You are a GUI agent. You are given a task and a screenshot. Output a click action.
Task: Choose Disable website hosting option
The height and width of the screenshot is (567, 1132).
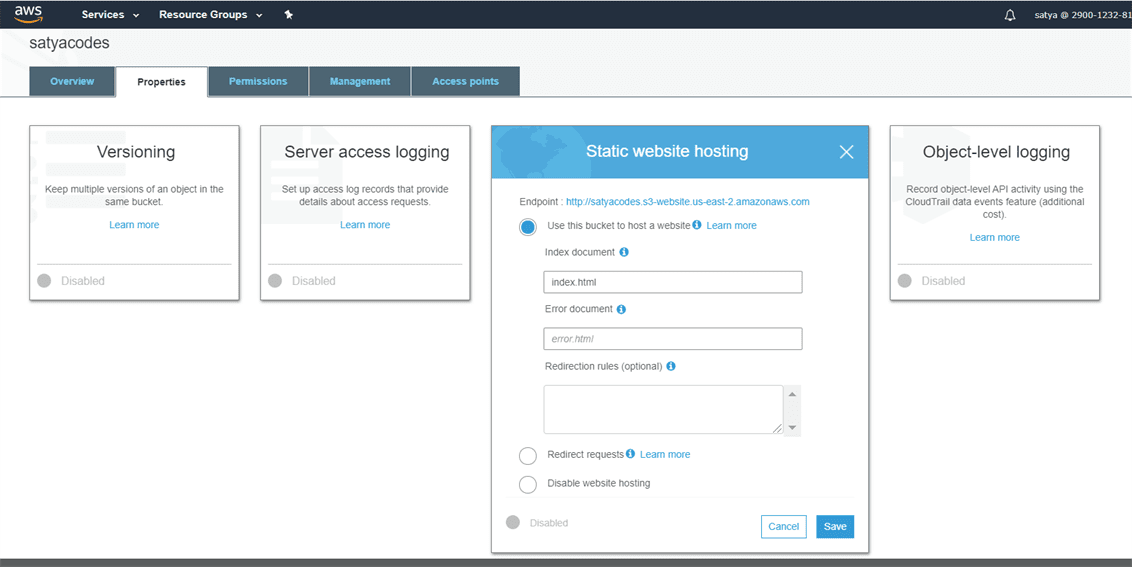(528, 484)
